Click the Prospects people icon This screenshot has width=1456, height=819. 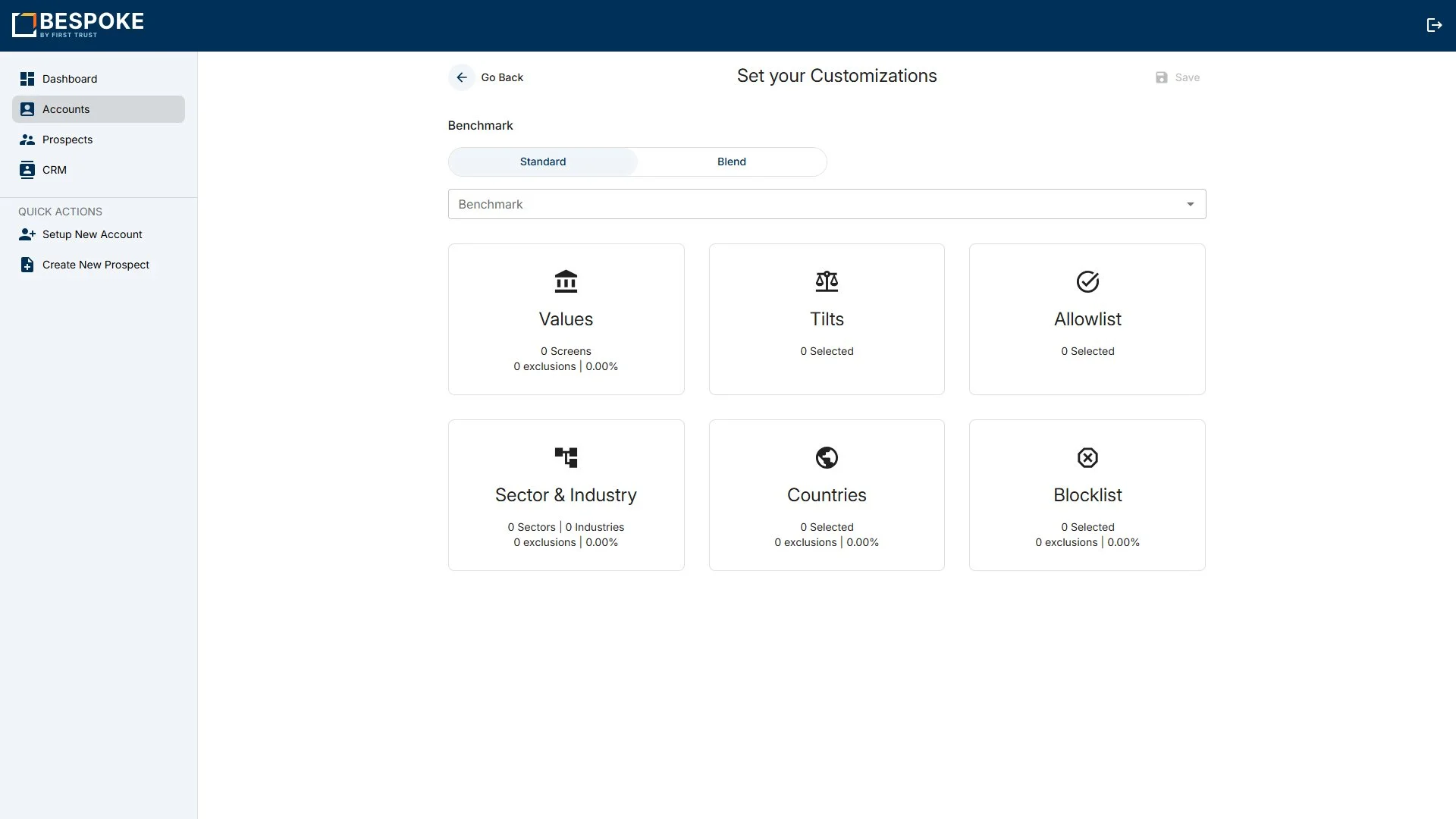point(27,139)
